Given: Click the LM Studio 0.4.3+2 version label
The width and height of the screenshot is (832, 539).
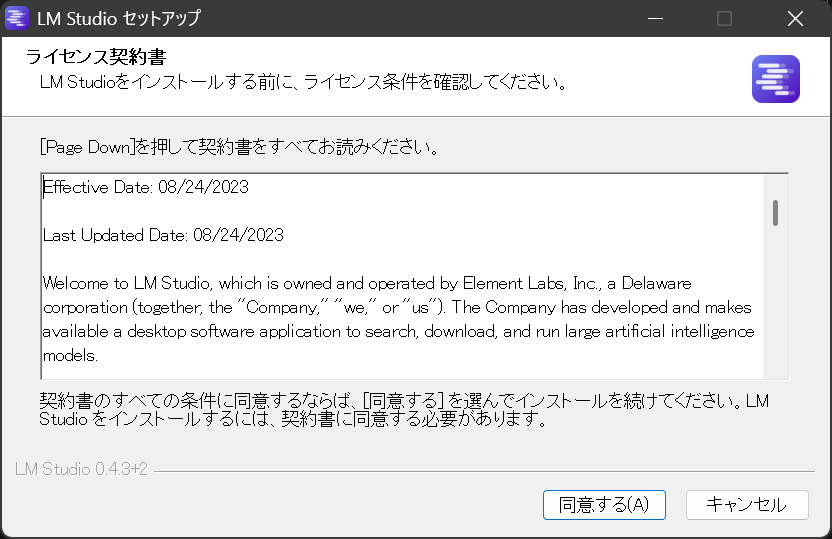Looking at the screenshot, I should point(81,470).
